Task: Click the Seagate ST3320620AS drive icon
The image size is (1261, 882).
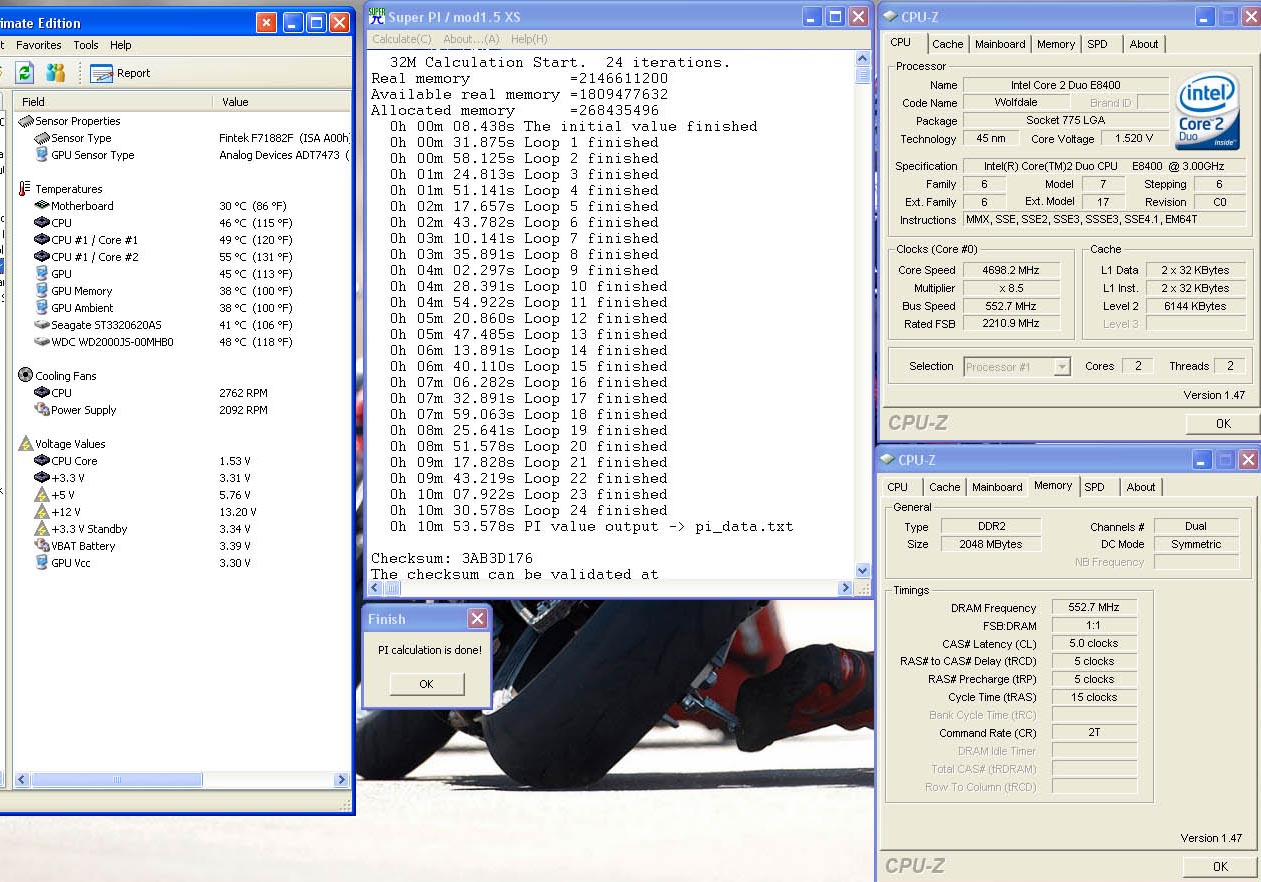Action: (42, 325)
